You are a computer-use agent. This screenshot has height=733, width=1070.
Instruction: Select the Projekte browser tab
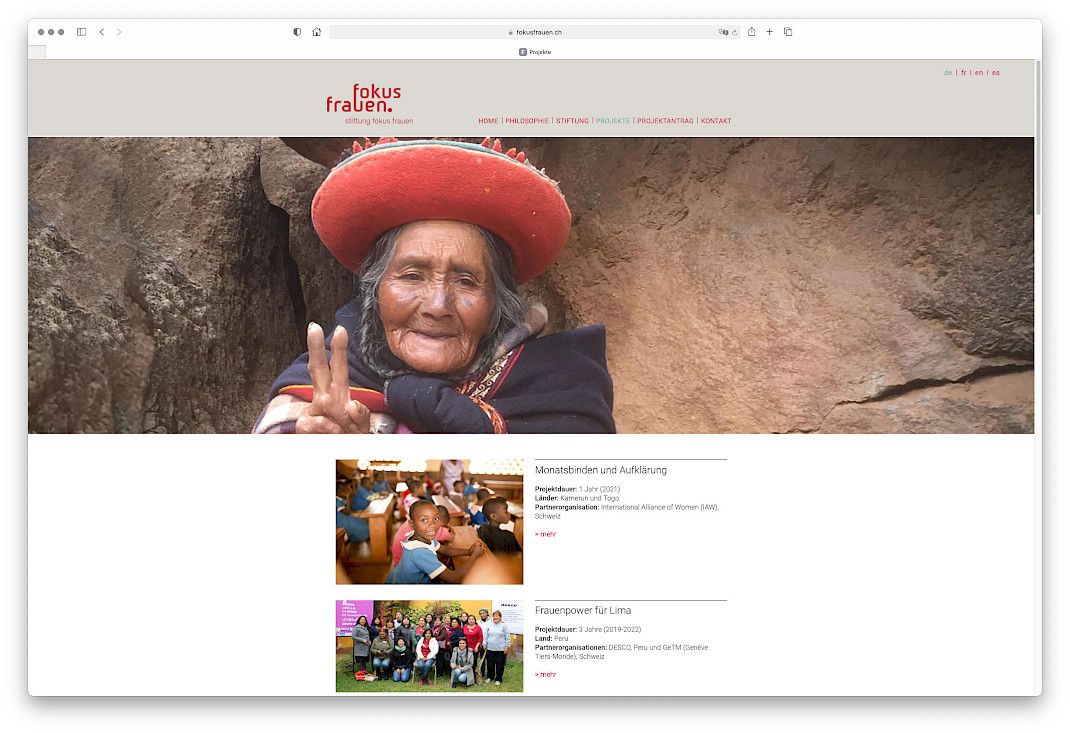click(x=535, y=52)
